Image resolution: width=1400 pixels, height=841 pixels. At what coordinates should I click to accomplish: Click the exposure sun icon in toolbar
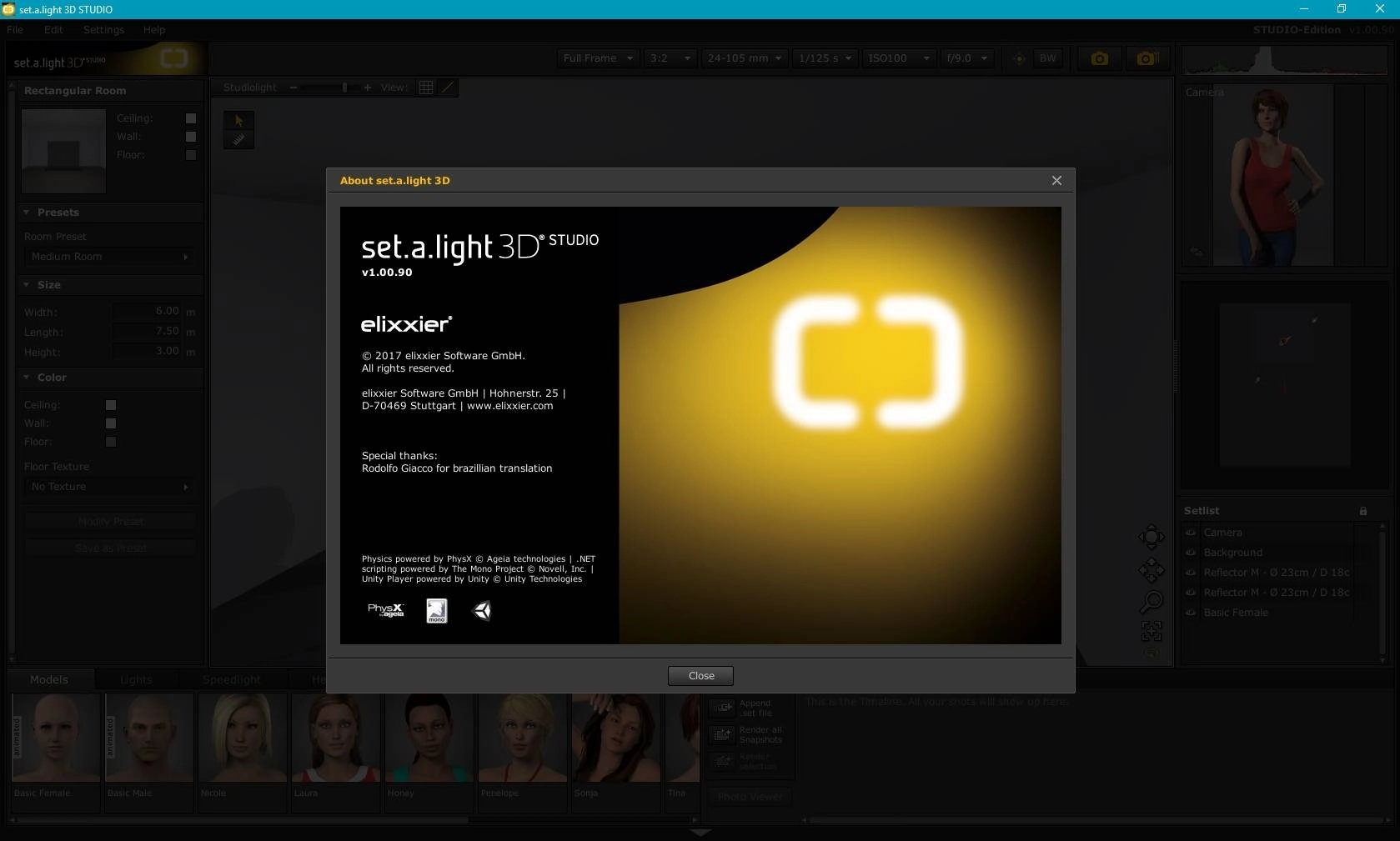coord(1019,58)
